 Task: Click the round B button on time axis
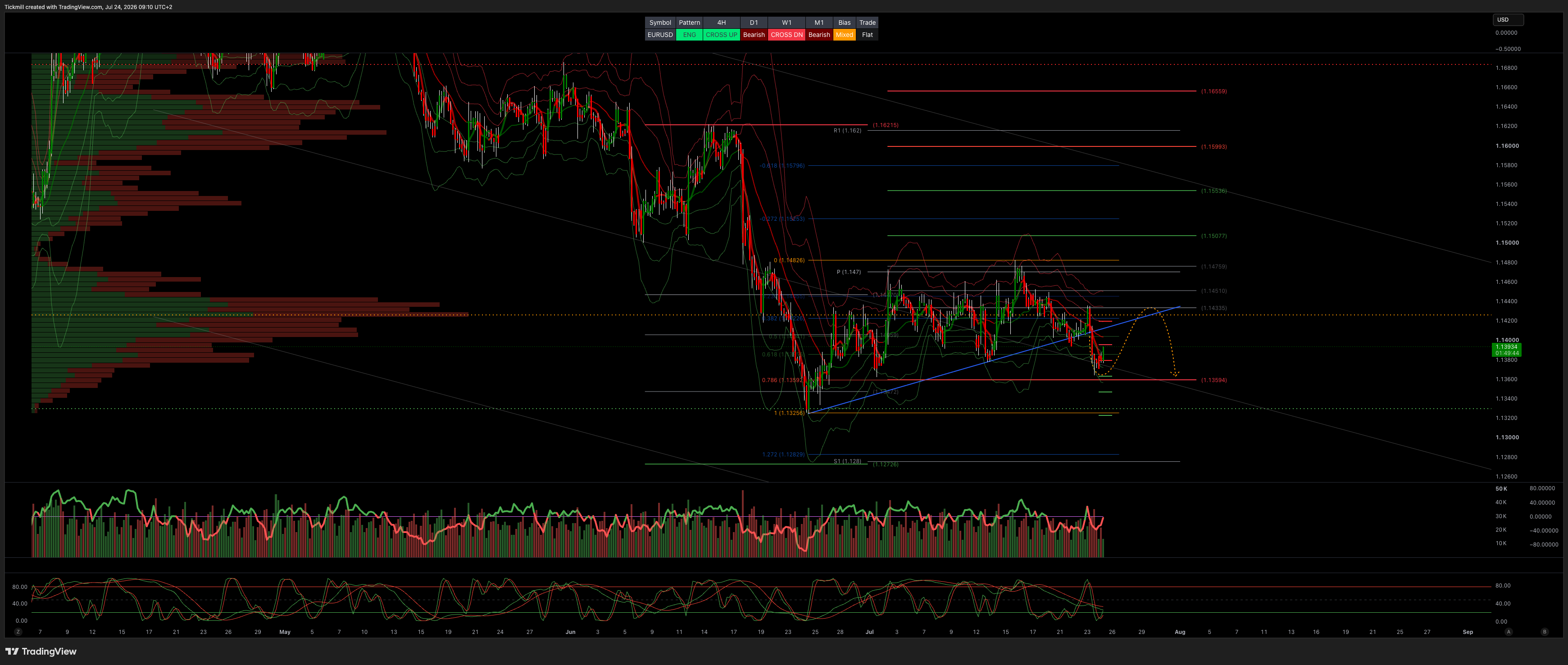[1544, 632]
